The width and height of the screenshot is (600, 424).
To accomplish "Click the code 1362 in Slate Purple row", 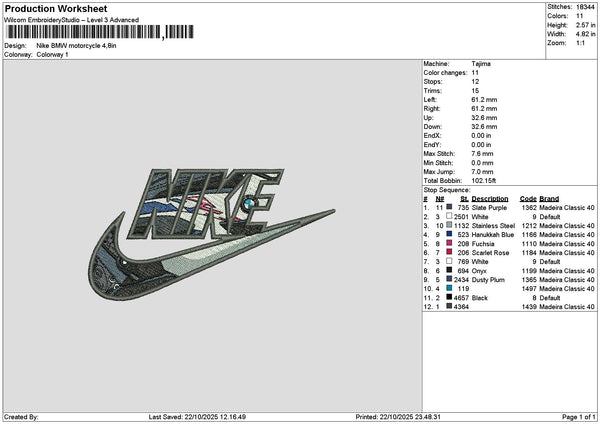I will (529, 207).
